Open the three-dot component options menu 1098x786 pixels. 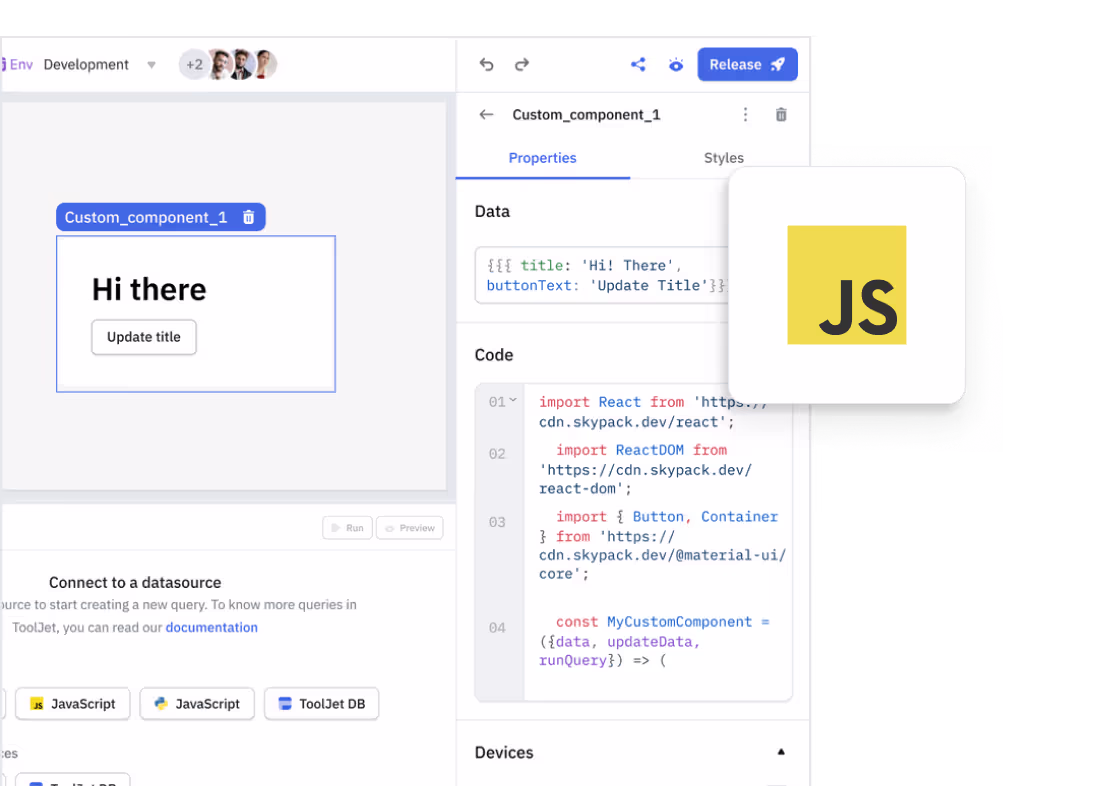point(745,115)
